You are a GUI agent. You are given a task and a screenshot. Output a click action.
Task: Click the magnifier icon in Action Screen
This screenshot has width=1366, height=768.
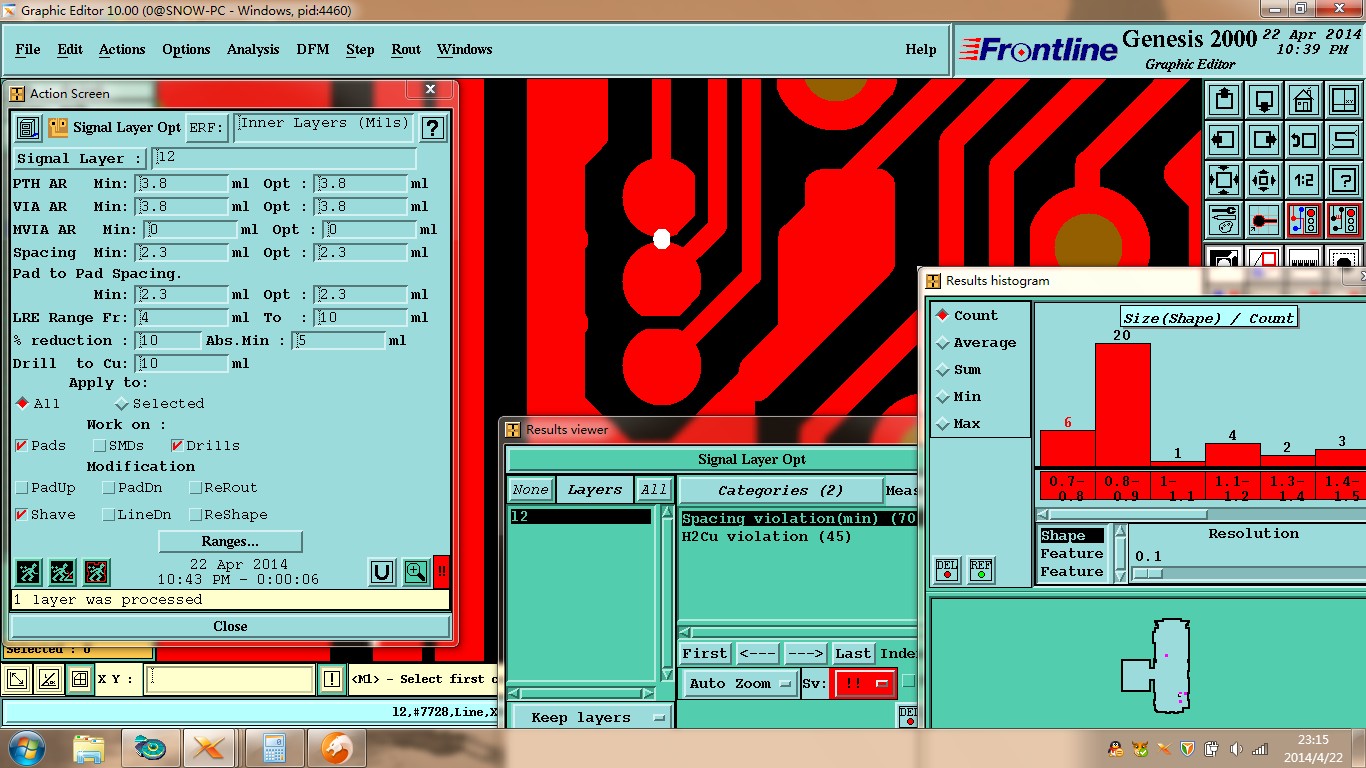pos(416,572)
